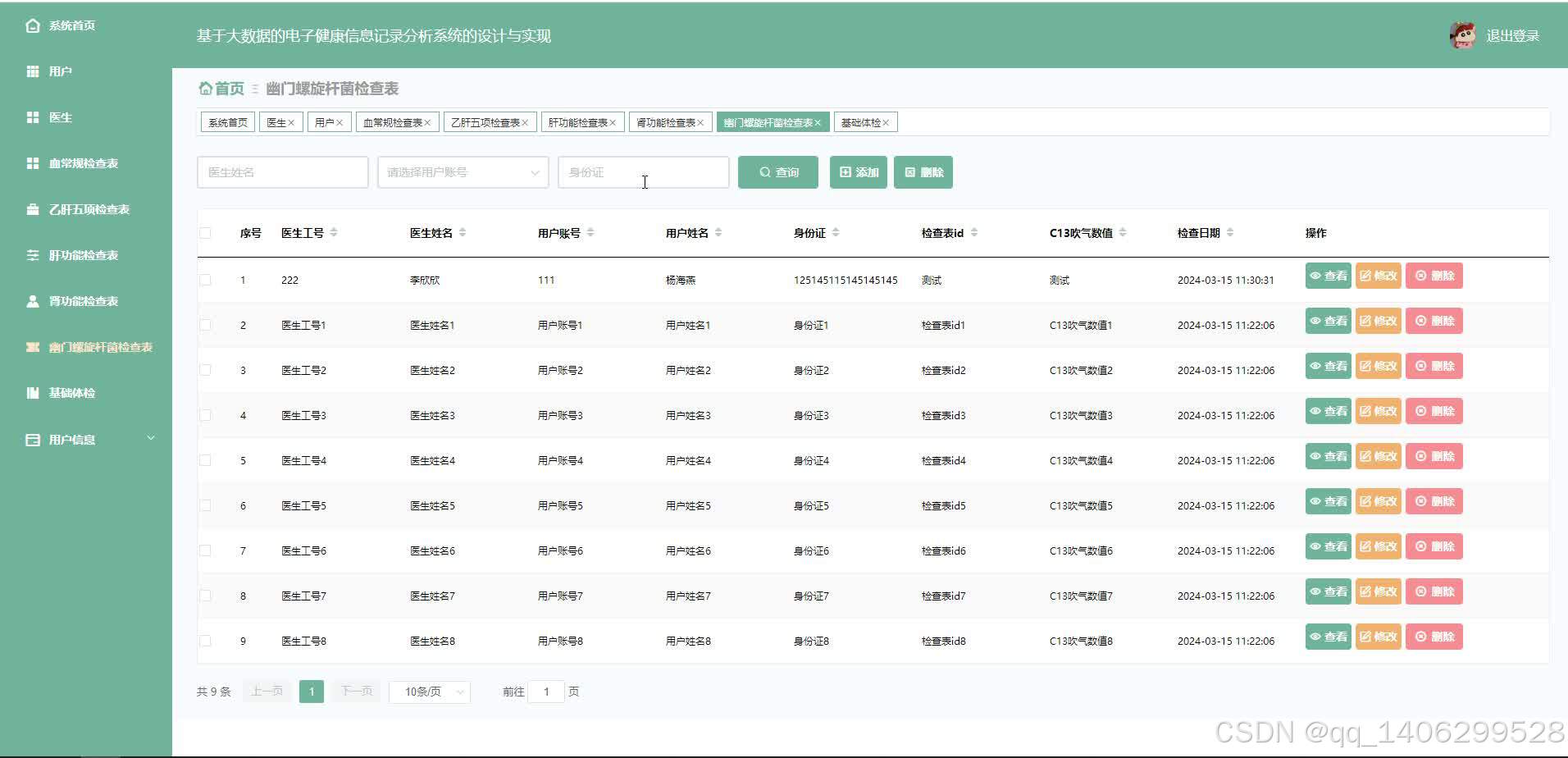1568x758 pixels.
Task: Click the 医生 sidebar icon
Action: click(33, 117)
